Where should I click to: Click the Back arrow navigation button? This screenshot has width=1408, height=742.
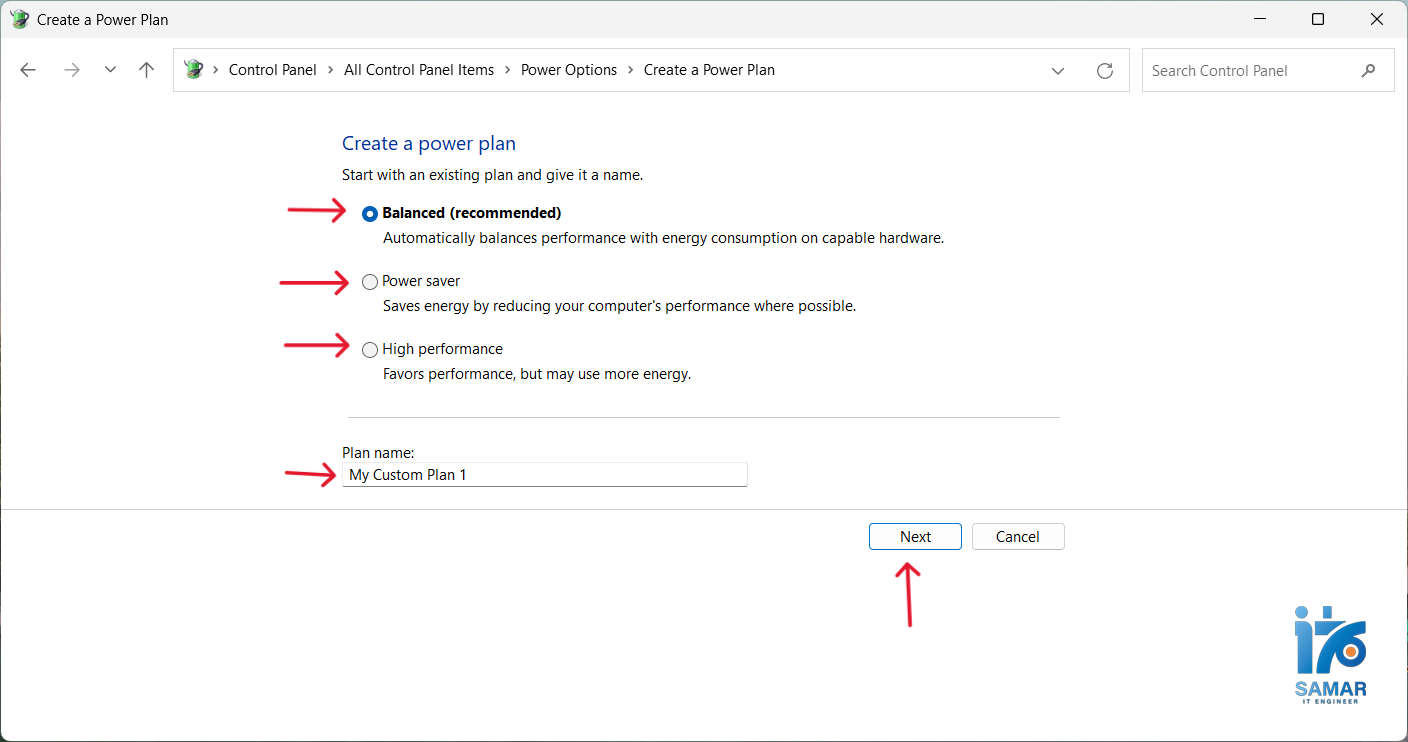click(x=28, y=70)
